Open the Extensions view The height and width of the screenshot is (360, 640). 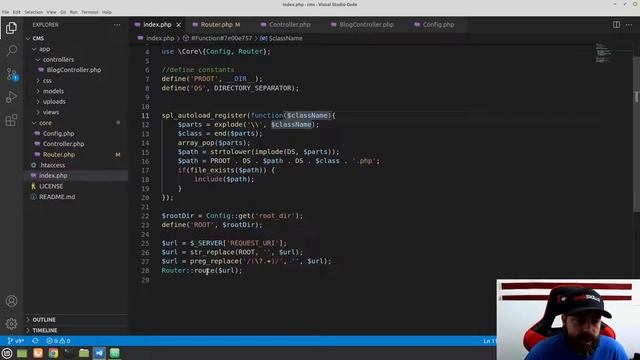11,120
